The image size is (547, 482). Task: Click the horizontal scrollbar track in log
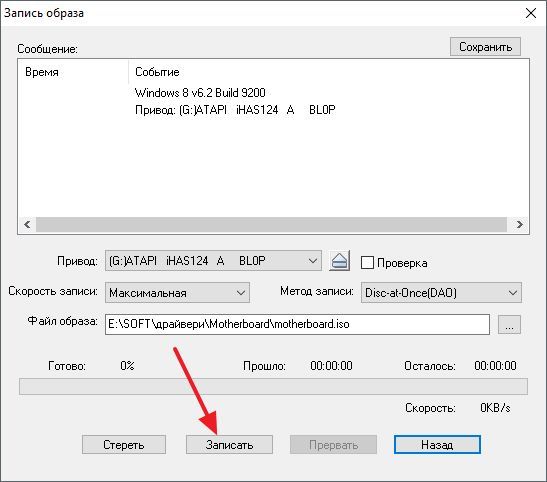271,224
